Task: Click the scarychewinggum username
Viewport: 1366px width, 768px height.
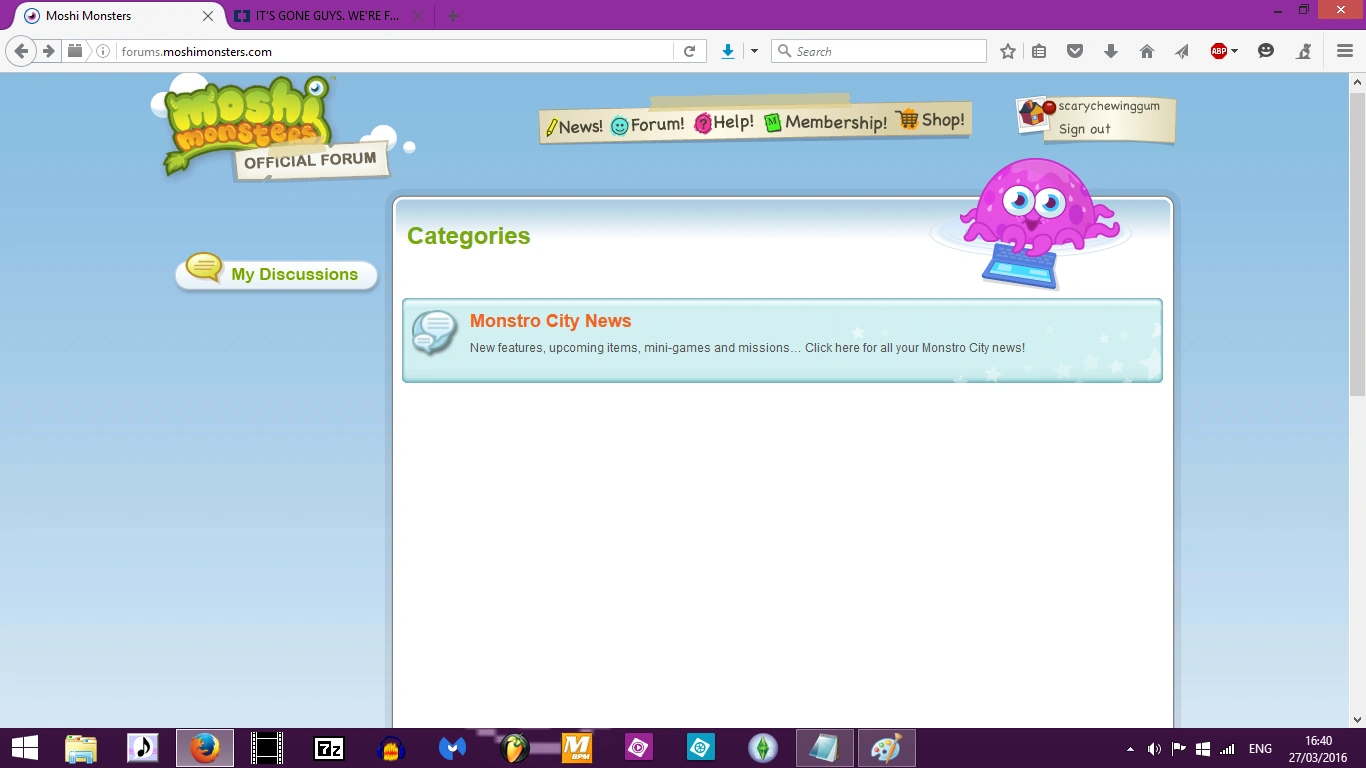Action: click(x=1109, y=106)
